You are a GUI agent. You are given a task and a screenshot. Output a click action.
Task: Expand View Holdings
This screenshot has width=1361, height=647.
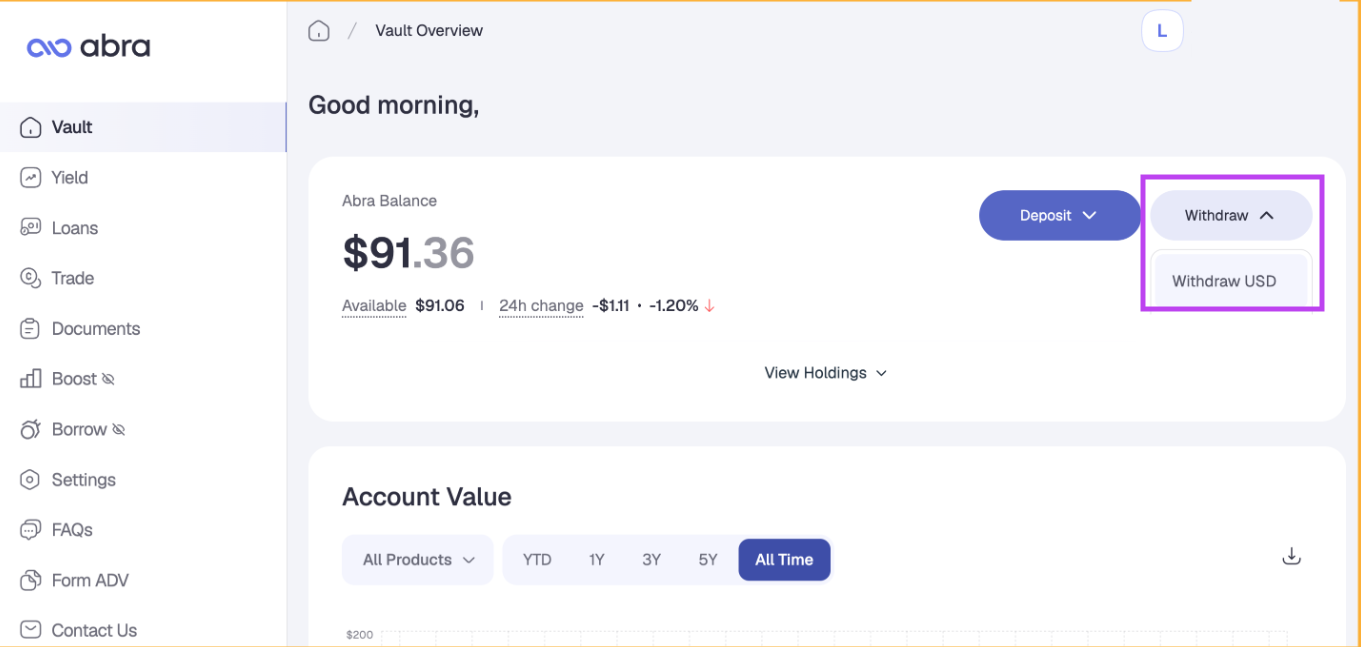[x=826, y=373]
